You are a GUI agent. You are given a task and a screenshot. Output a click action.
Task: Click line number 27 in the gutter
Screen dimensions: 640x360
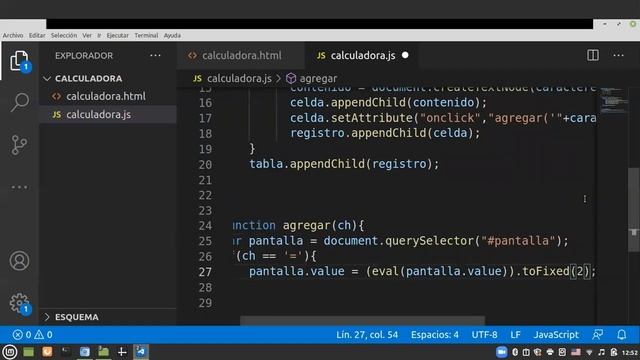[205, 272]
